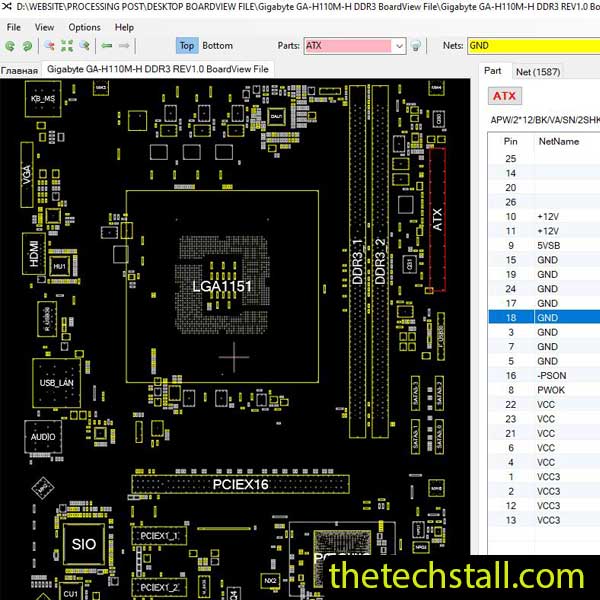Open the View menu
Image resolution: width=600 pixels, height=600 pixels.
point(45,27)
